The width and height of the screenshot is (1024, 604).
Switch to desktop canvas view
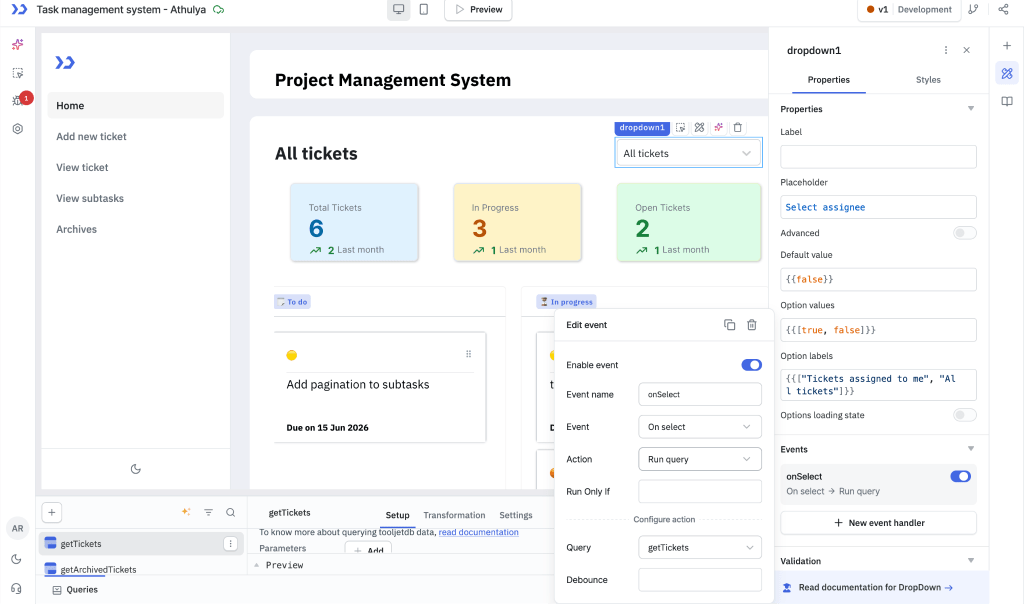coord(398,9)
